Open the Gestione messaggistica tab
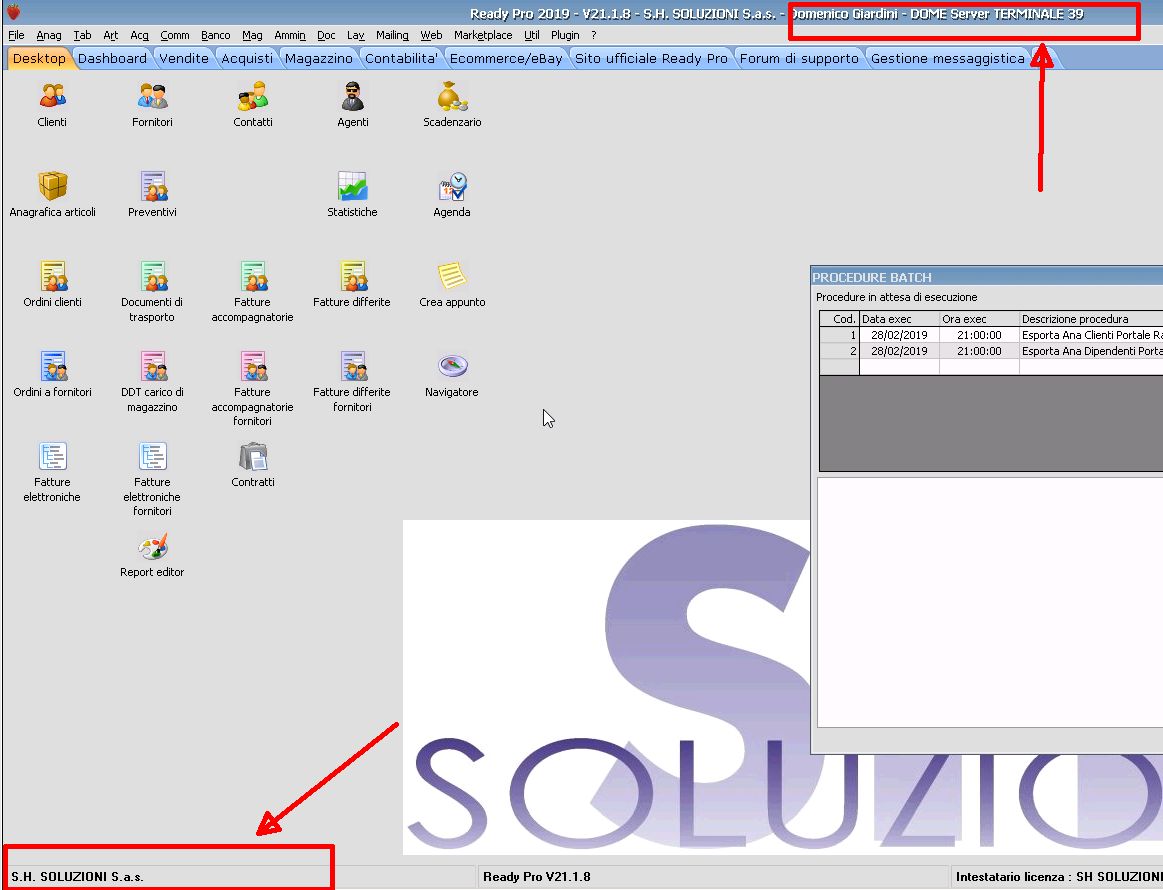Screen dimensions: 1163x890 coord(947,59)
